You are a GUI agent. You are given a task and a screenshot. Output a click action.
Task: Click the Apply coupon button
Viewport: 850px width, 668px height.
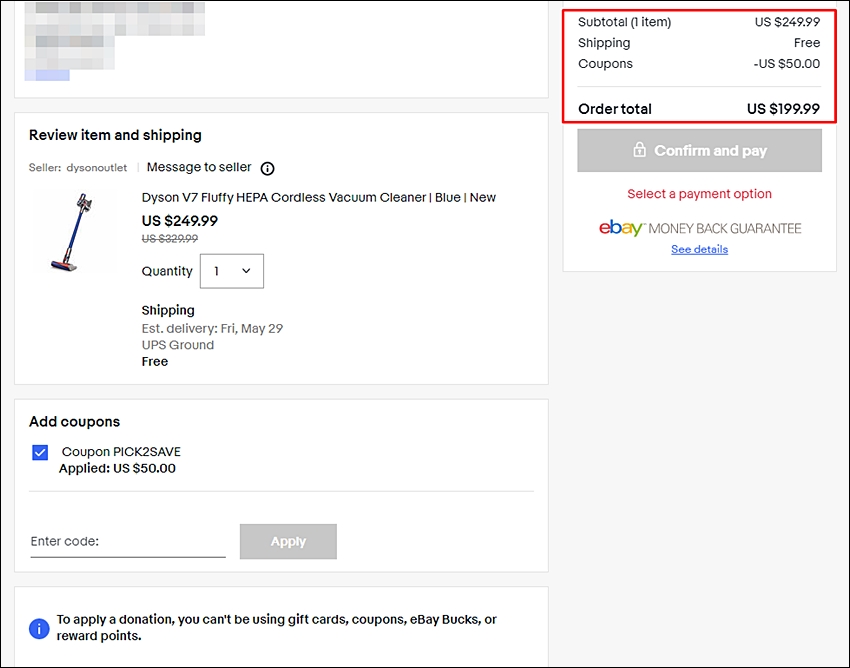click(x=288, y=541)
